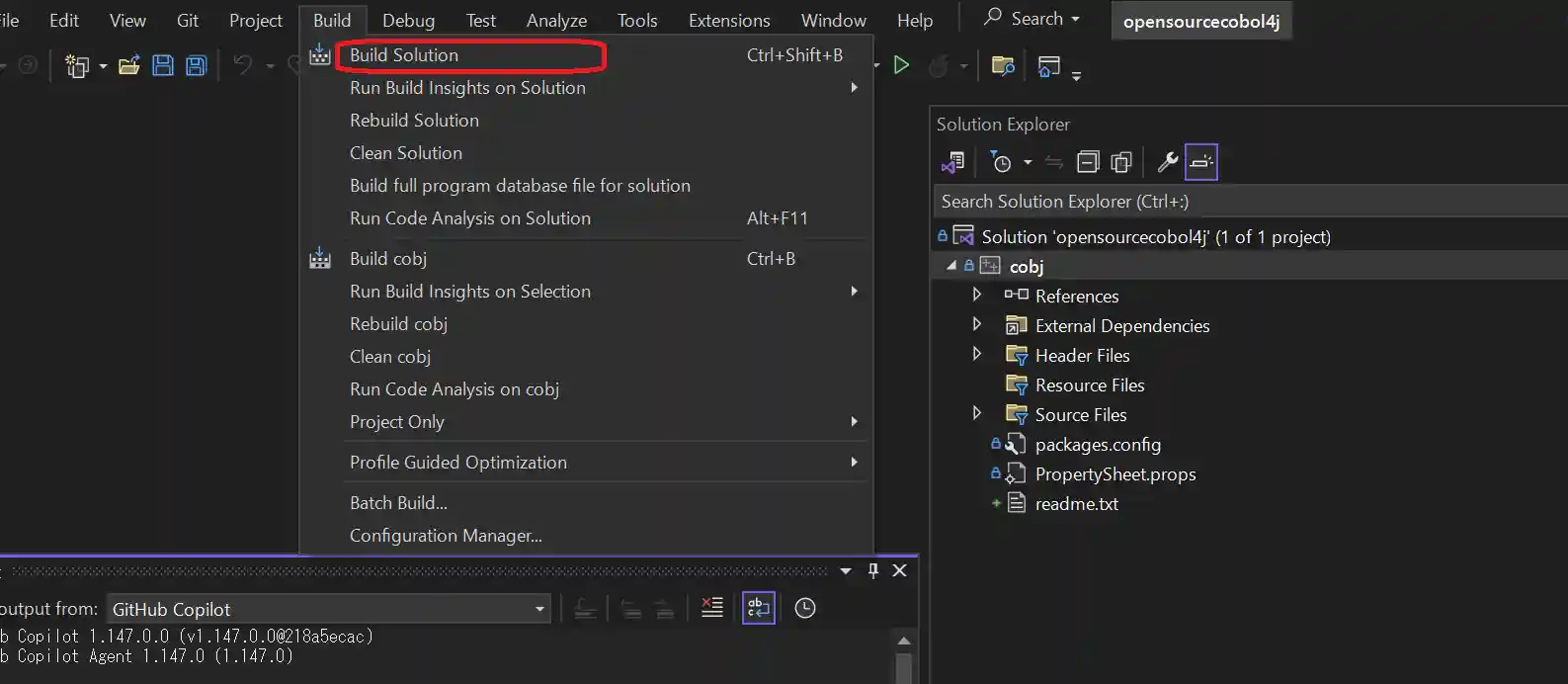Expand the References tree node
The height and width of the screenshot is (684, 1568).
(x=977, y=295)
